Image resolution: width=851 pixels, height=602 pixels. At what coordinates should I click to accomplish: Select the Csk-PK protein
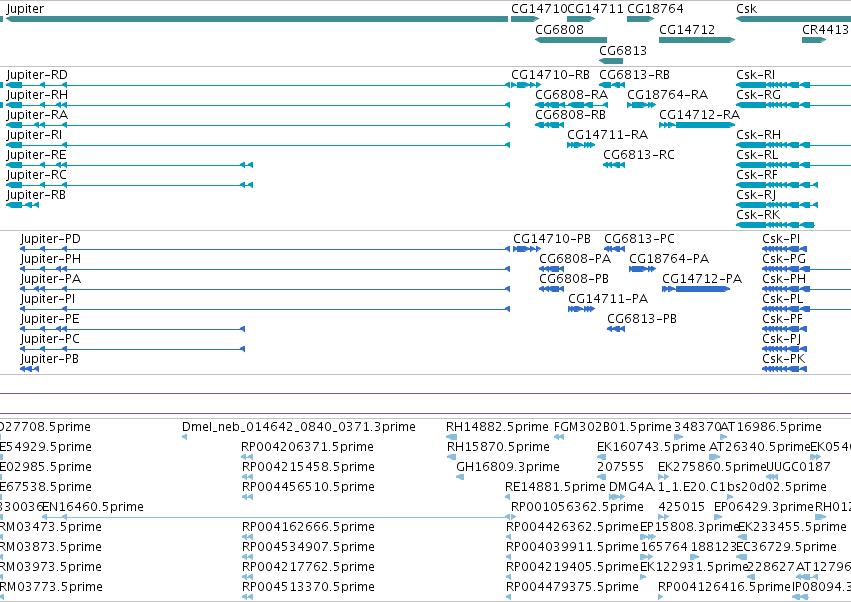pyautogui.click(x=783, y=359)
